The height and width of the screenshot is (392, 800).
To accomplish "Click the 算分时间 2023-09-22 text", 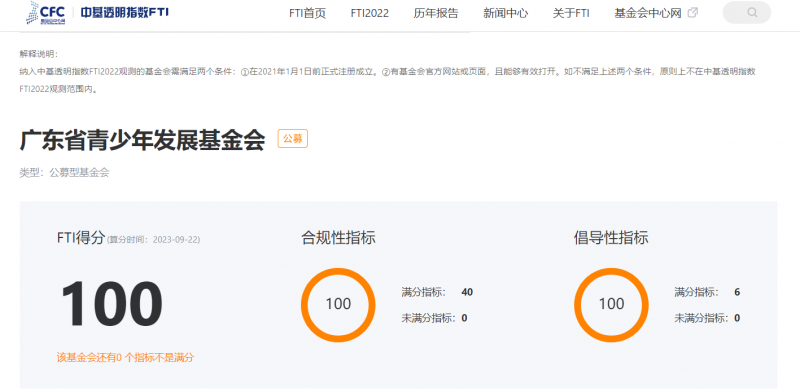I will (x=153, y=239).
